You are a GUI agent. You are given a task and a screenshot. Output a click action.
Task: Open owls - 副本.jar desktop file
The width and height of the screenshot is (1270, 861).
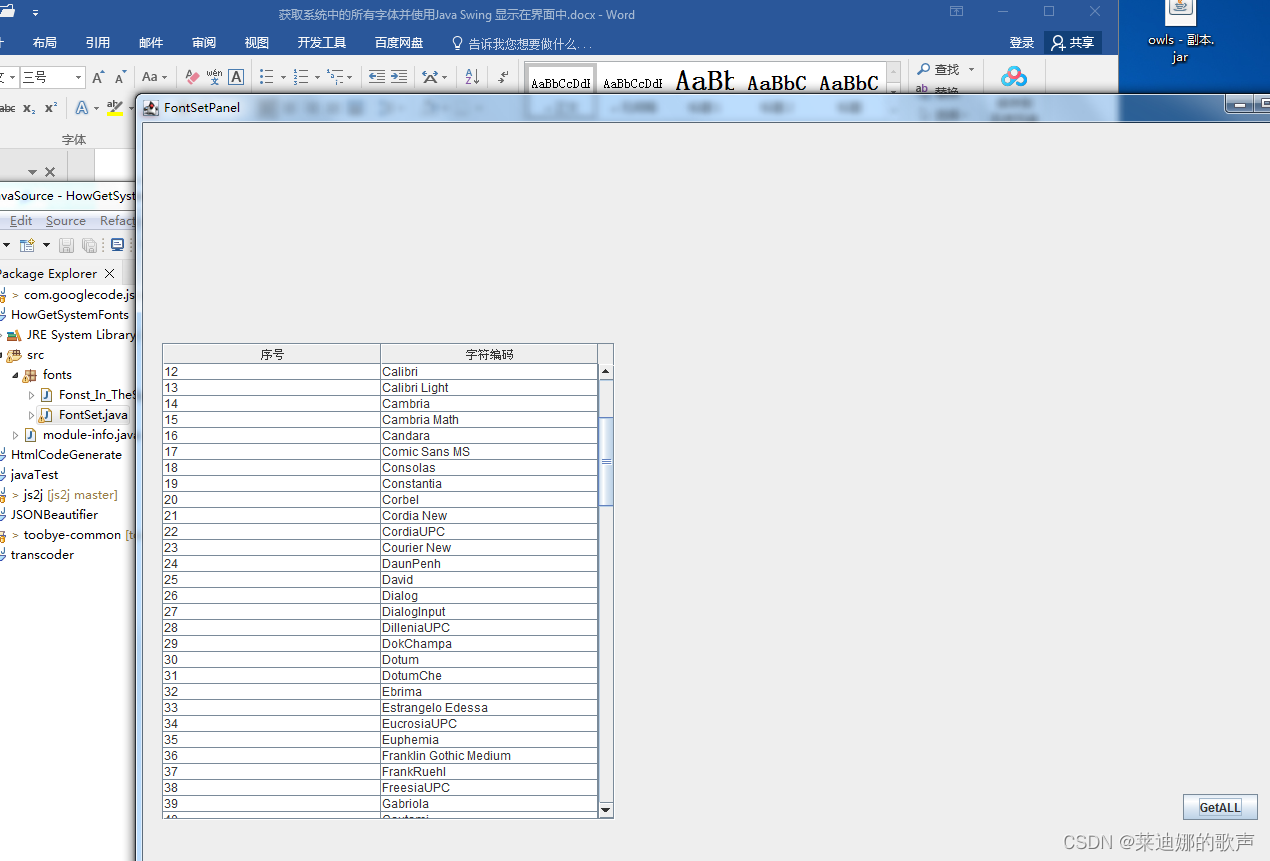[1181, 32]
